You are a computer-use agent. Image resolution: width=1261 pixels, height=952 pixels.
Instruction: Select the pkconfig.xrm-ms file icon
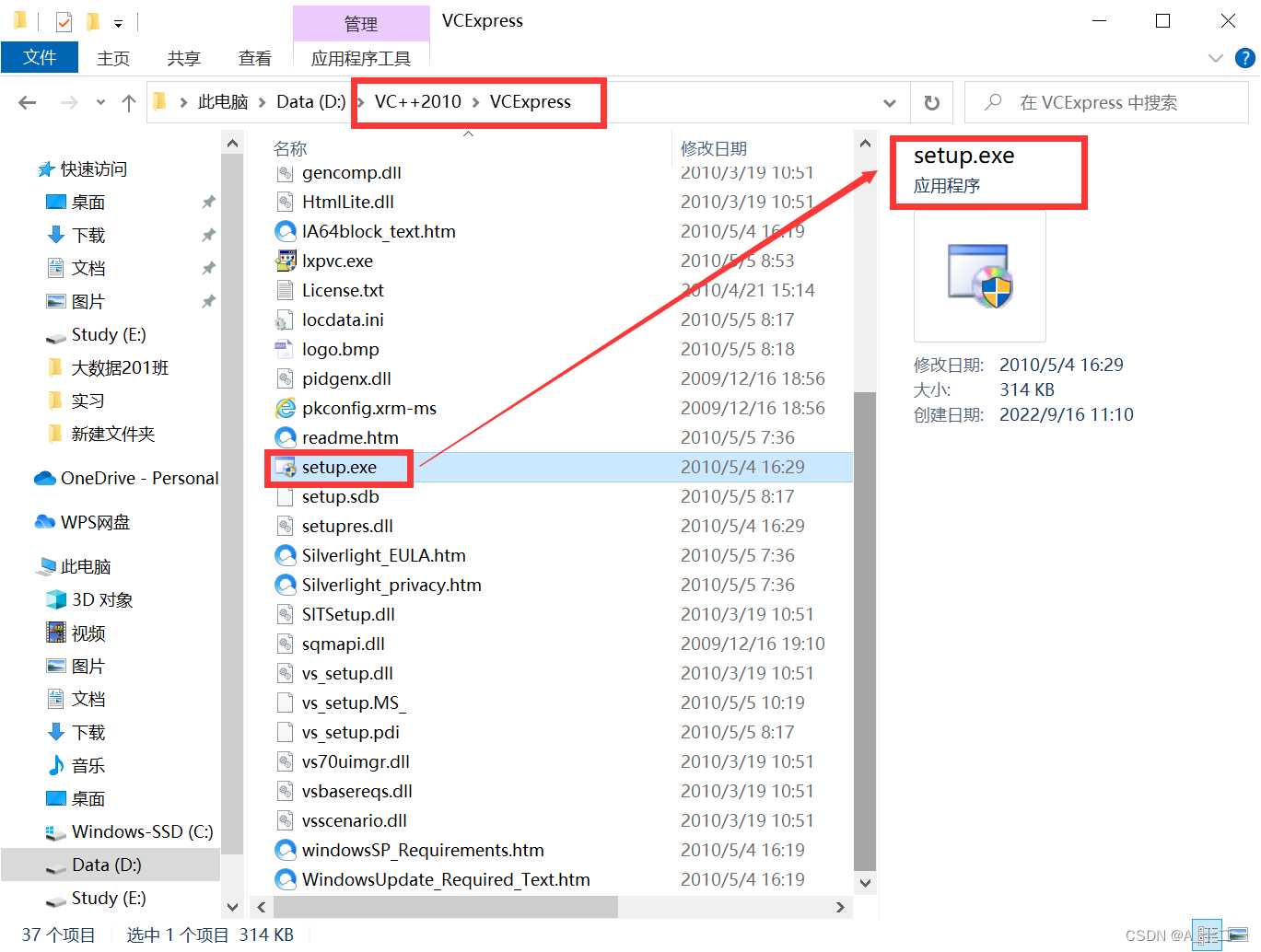pyautogui.click(x=286, y=408)
